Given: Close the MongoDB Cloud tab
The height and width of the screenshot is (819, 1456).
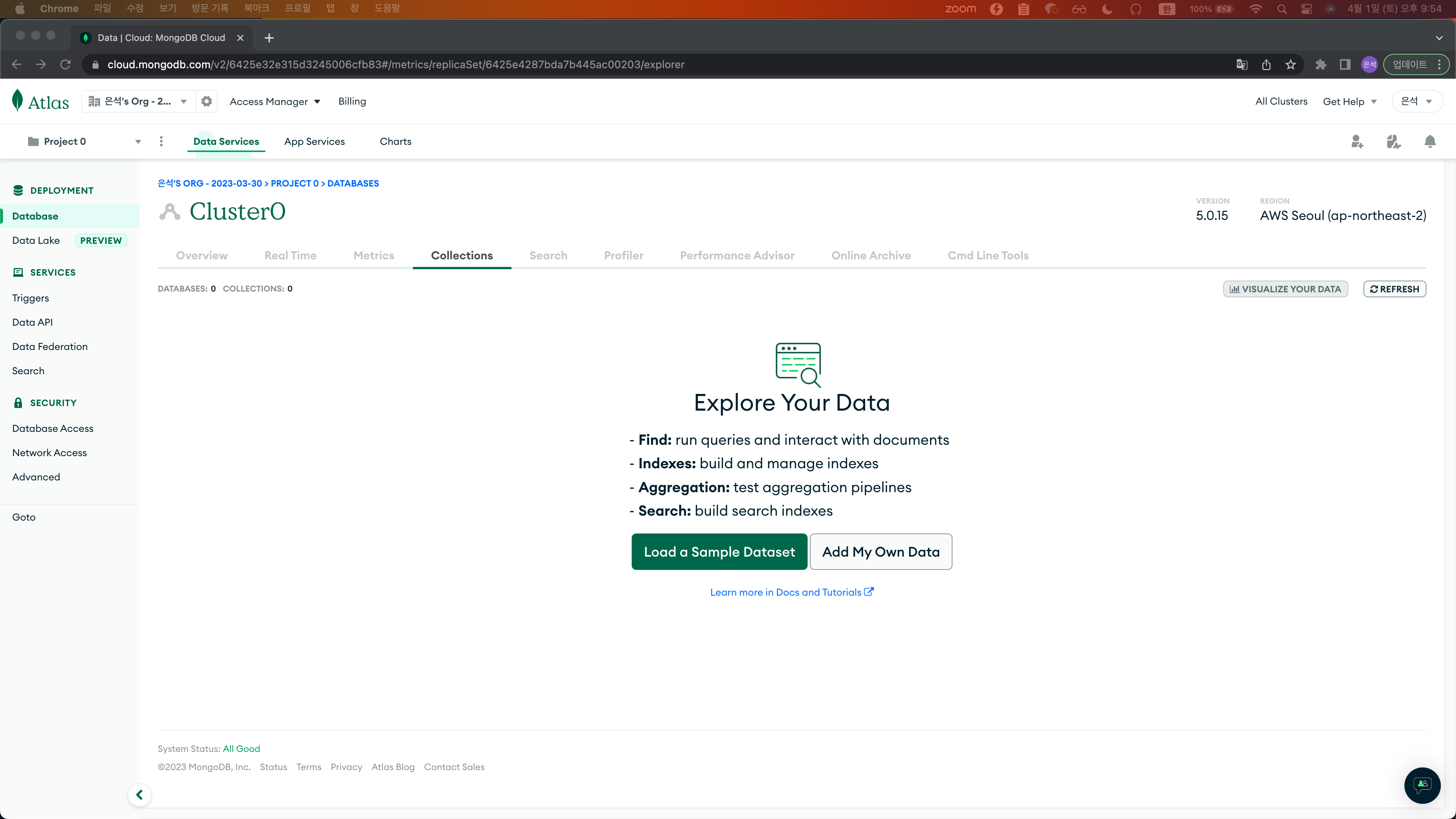Looking at the screenshot, I should [240, 38].
